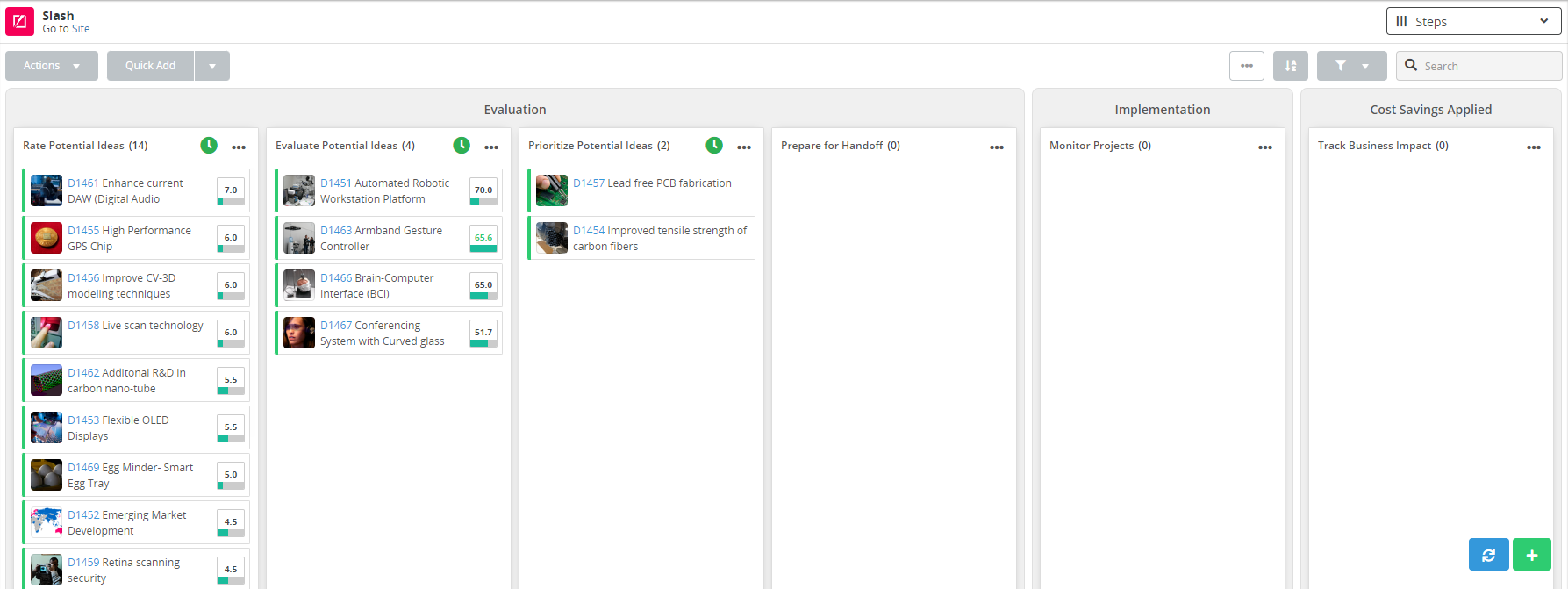Image resolution: width=1568 pixels, height=589 pixels.
Task: Click thumbnail of D1457 PCB fabrication
Action: [552, 190]
